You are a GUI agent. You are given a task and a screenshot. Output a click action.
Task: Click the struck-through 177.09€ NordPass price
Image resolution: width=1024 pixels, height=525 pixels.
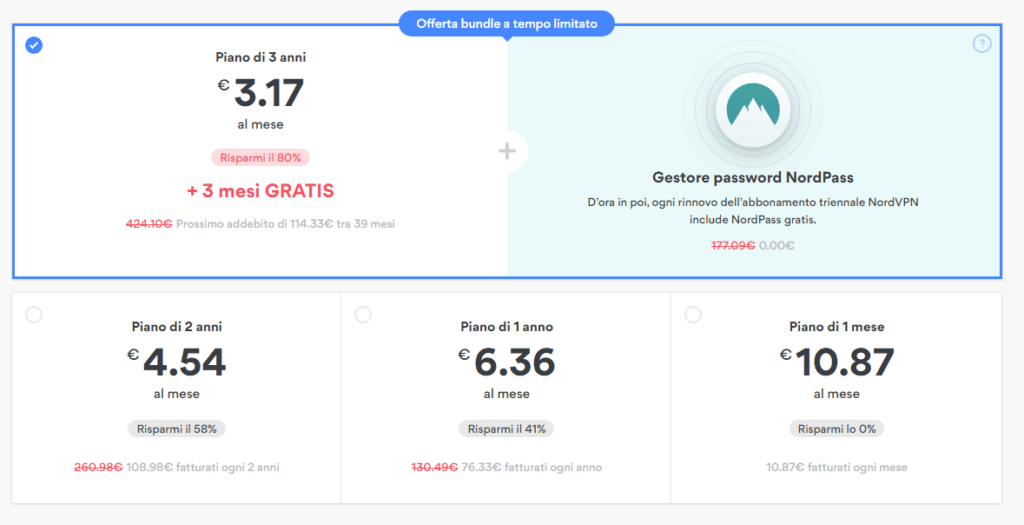(x=733, y=246)
